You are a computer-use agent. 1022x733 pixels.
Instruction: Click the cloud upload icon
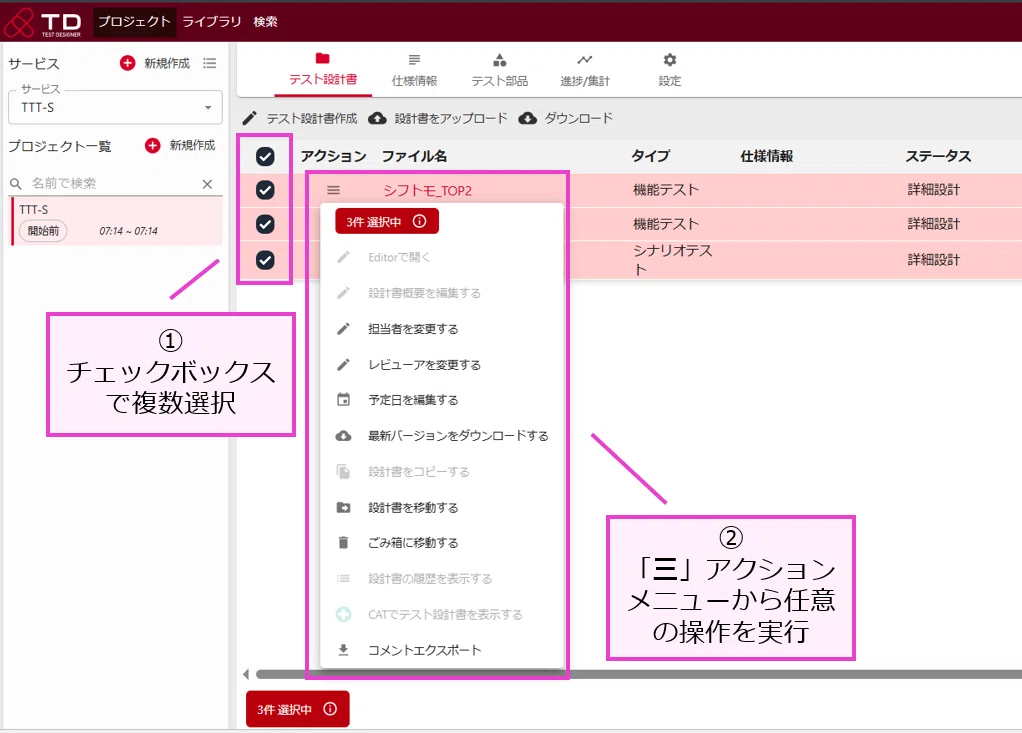click(377, 119)
